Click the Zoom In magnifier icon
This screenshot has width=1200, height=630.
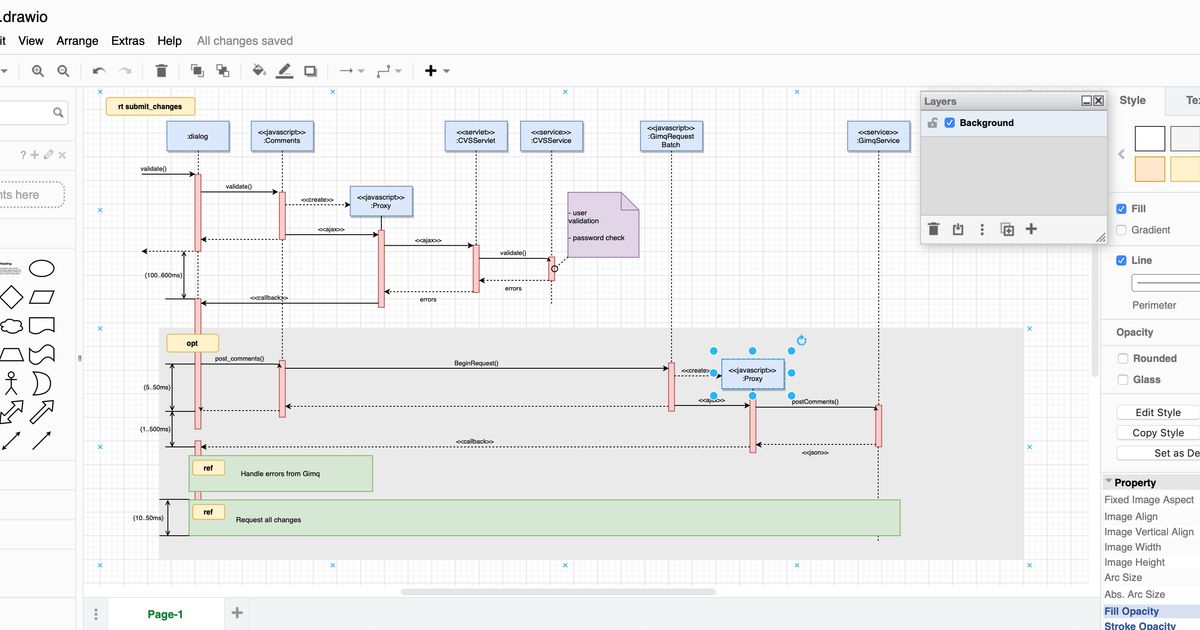38,71
